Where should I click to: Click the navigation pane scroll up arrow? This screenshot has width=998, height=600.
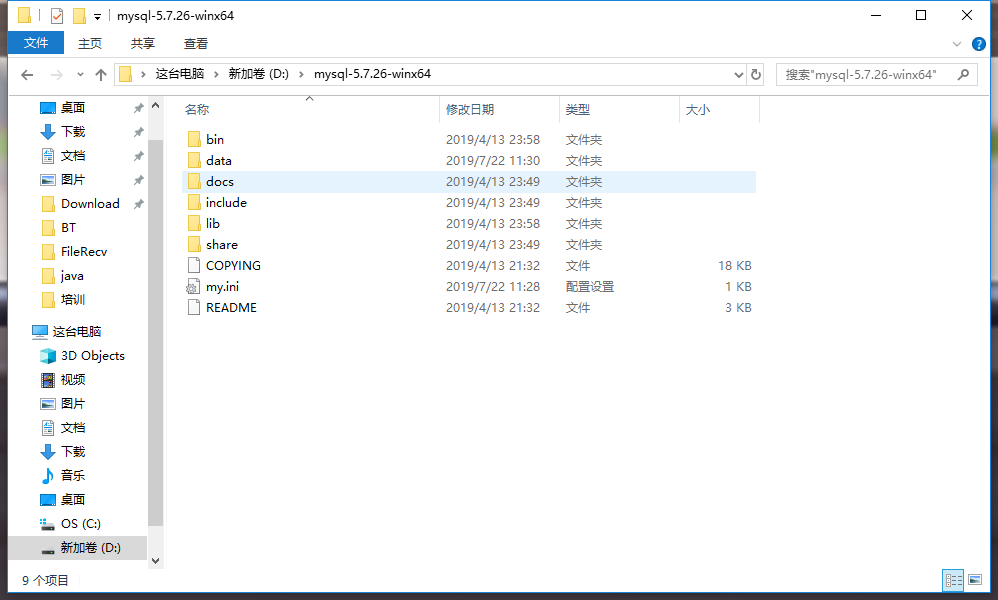click(x=155, y=105)
